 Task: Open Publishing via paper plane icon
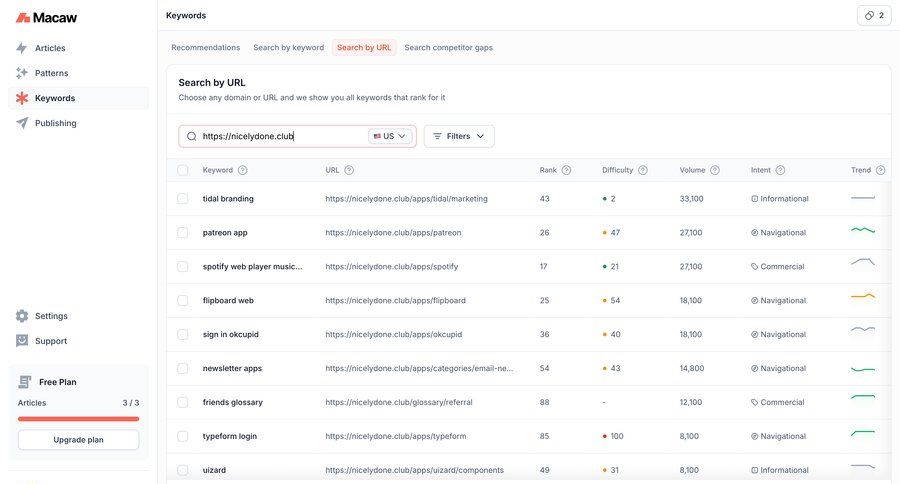(x=22, y=123)
